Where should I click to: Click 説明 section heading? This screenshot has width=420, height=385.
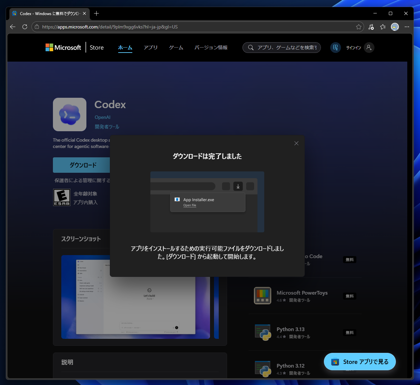coord(67,362)
